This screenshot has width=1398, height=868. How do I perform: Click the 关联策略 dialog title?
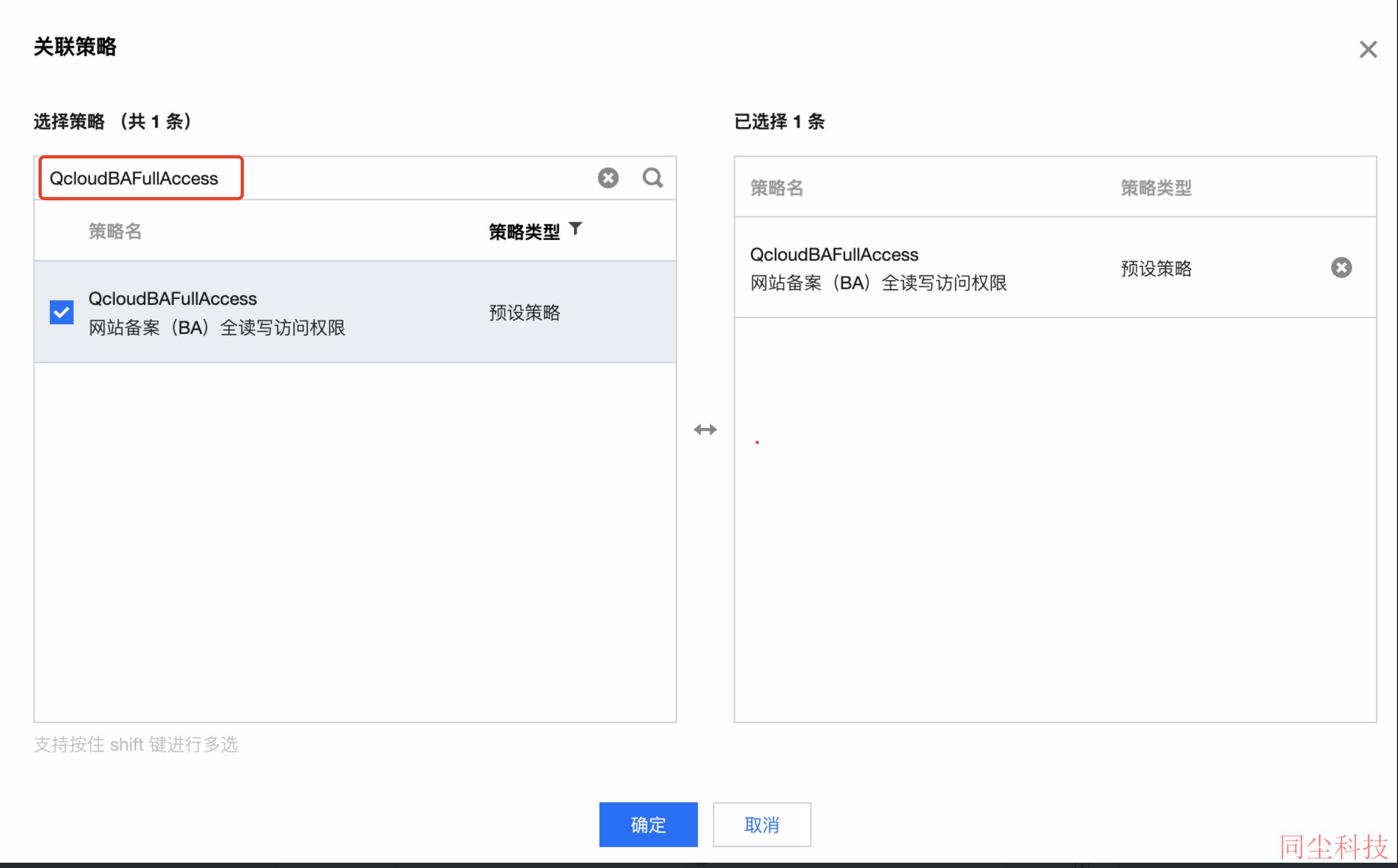click(x=74, y=46)
